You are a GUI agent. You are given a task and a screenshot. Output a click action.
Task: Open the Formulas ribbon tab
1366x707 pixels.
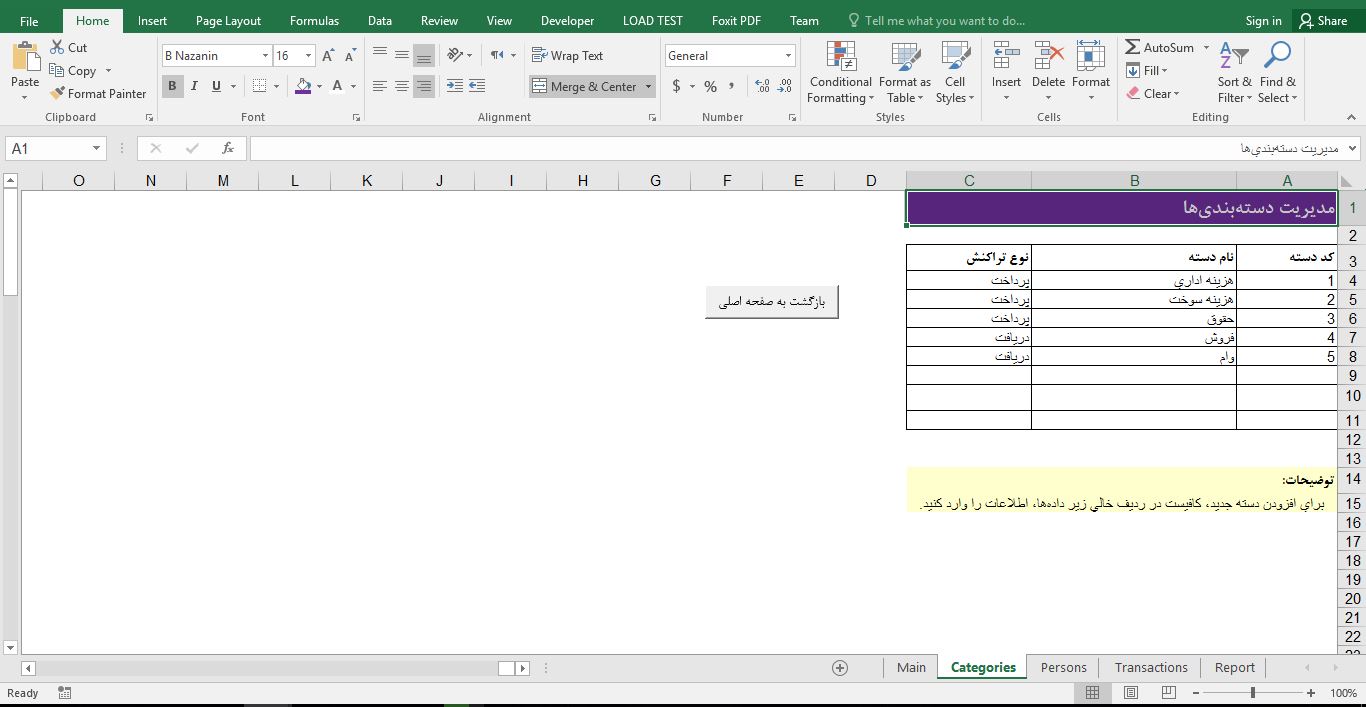314,20
